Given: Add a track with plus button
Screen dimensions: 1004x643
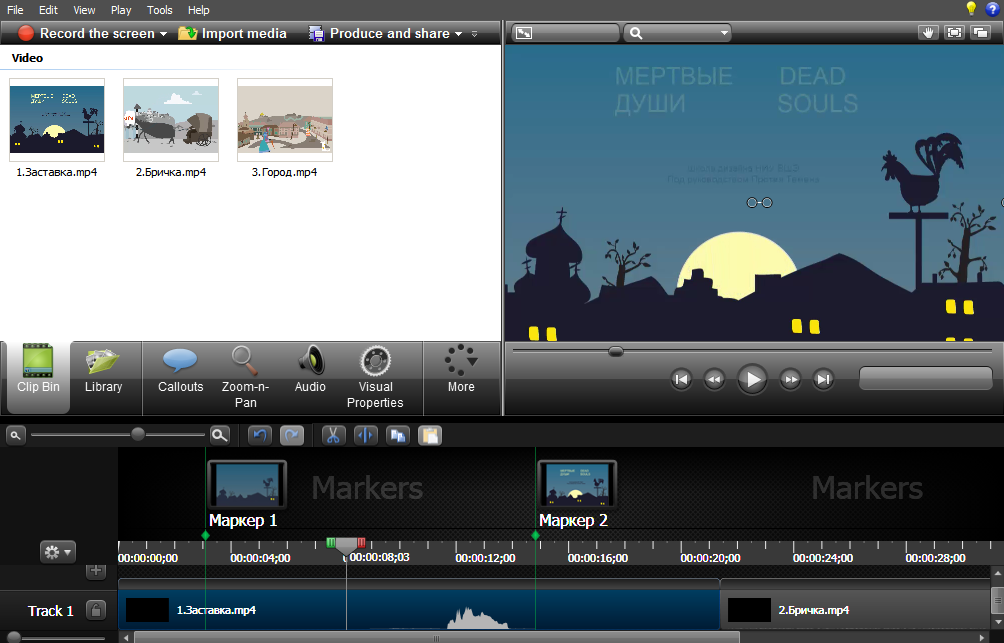Looking at the screenshot, I should 96,571.
